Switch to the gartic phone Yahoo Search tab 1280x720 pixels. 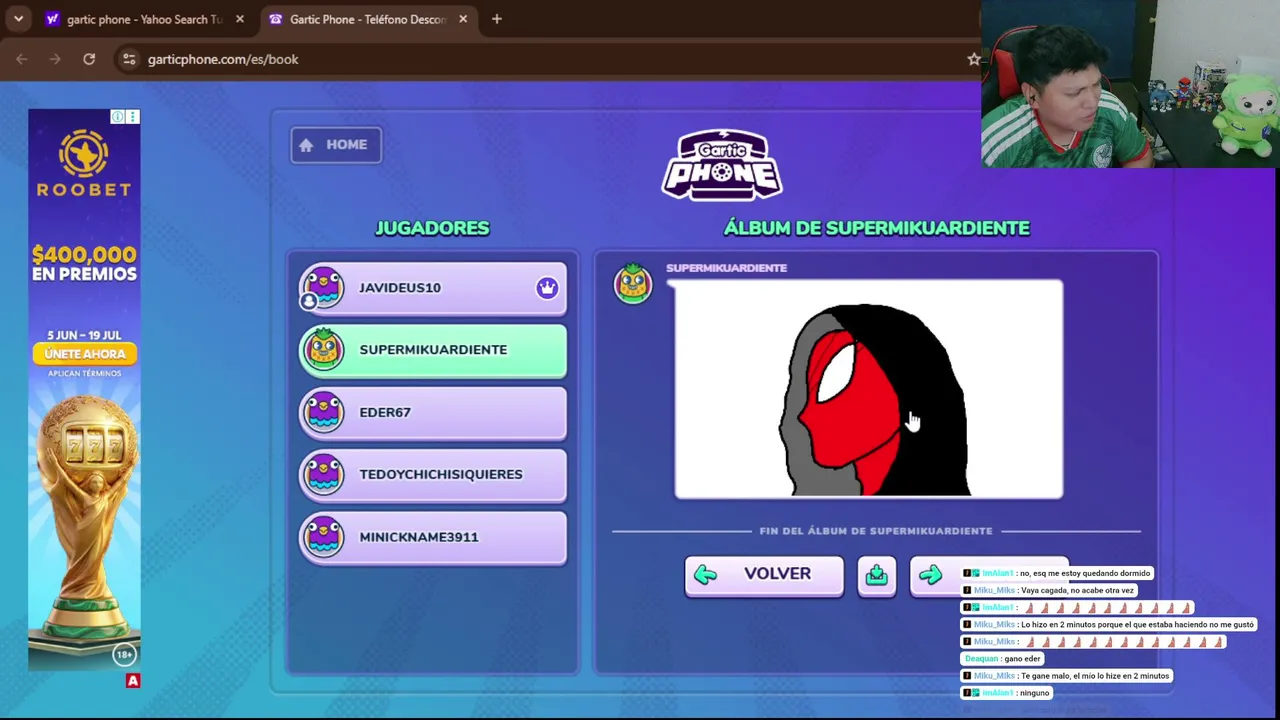144,19
